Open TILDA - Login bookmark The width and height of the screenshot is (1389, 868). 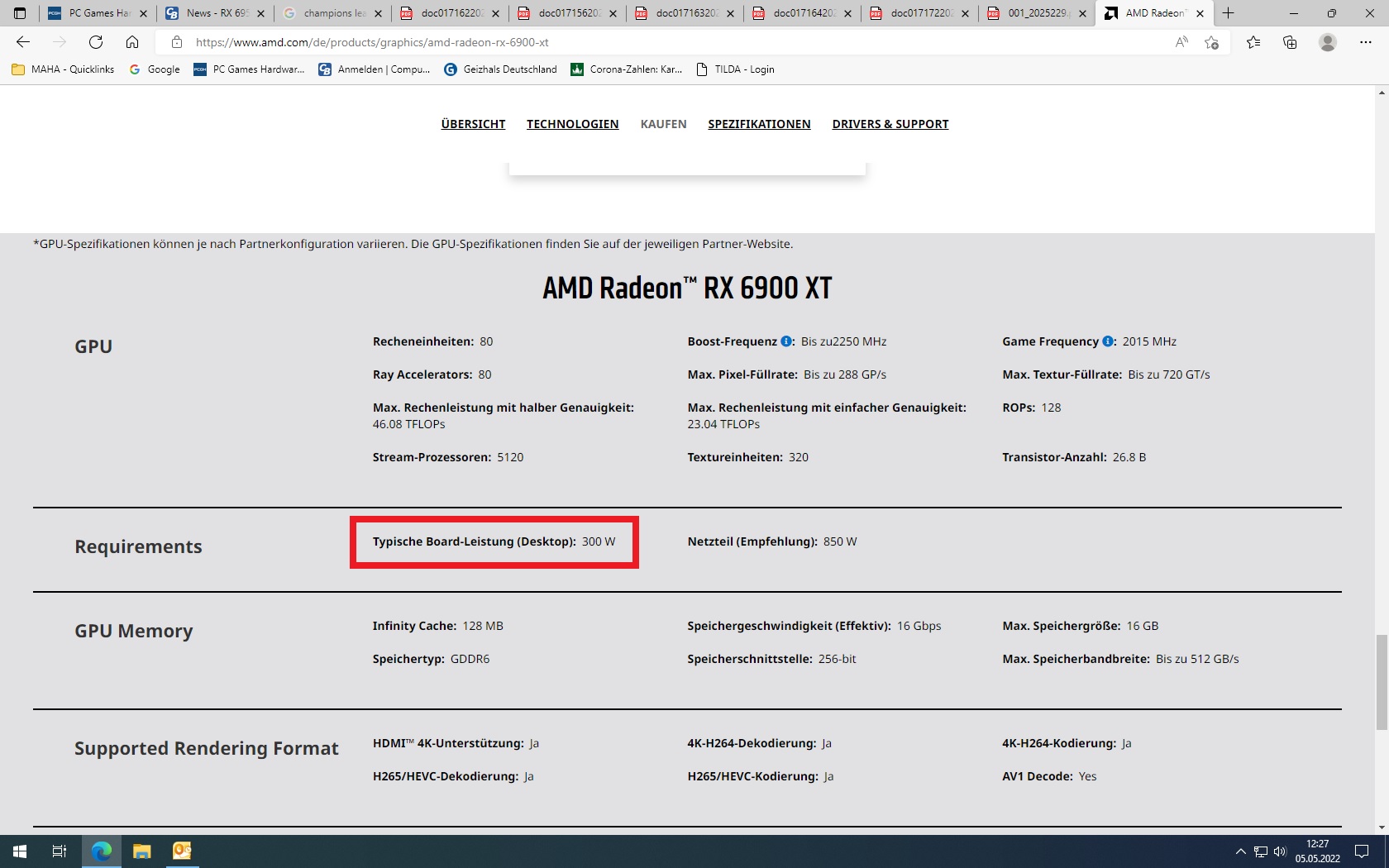point(735,69)
